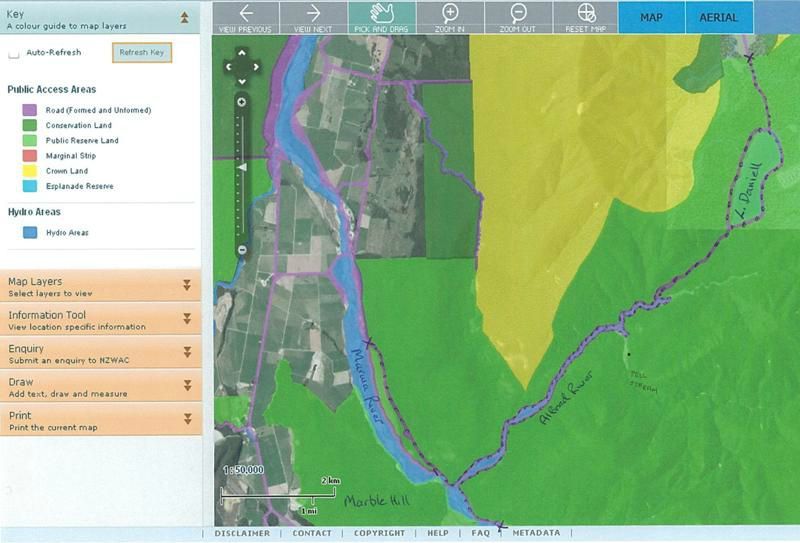Switch to the Map view tab
The image size is (800, 543).
coord(651,18)
